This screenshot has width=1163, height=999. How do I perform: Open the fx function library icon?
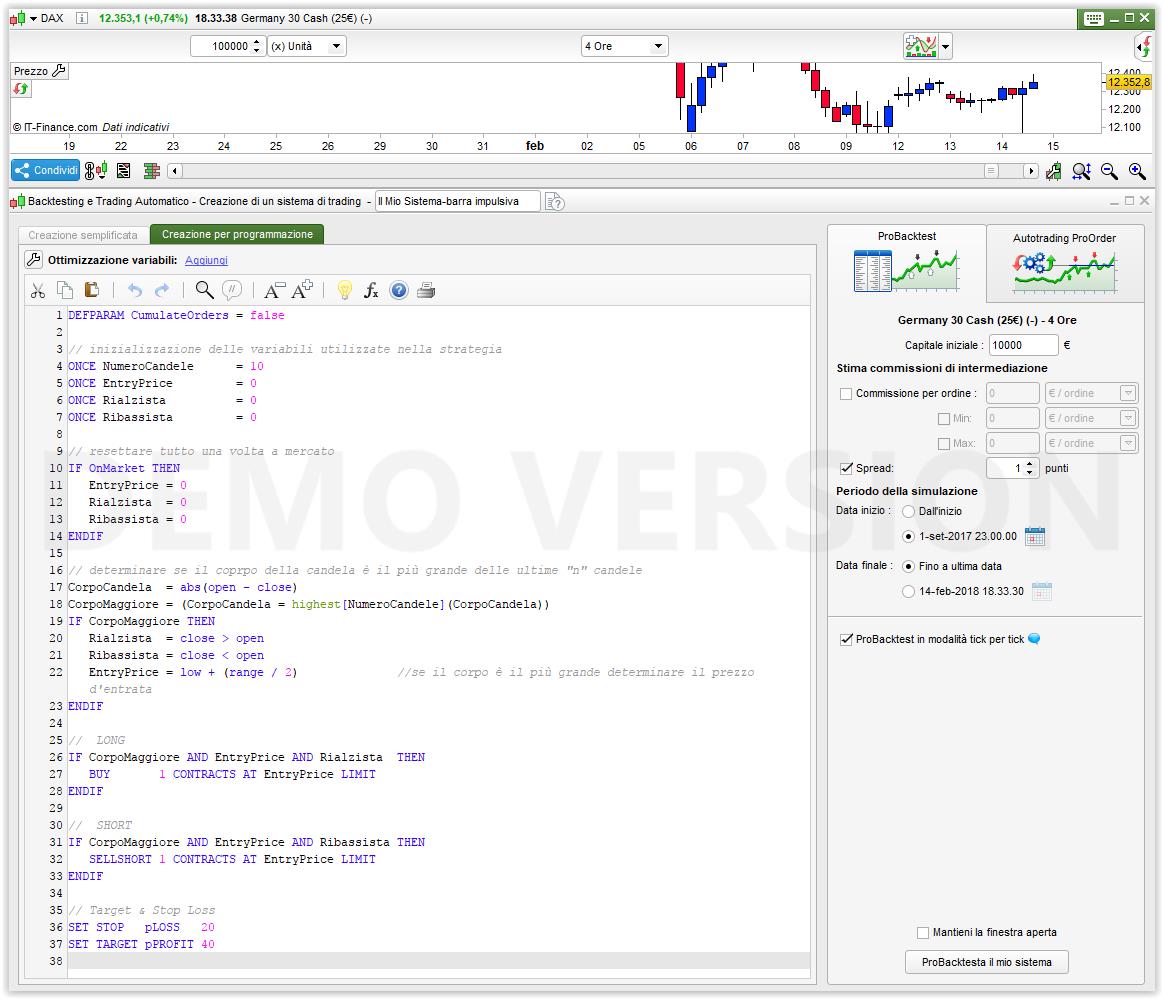(x=371, y=290)
